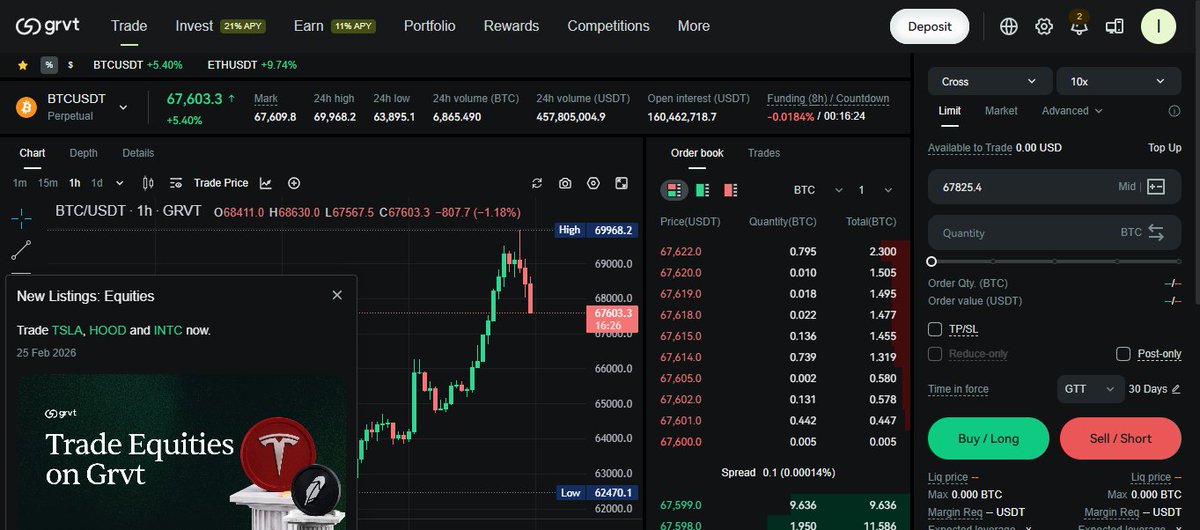The image size is (1200, 530).
Task: Expand the Advanced order types dropdown
Action: [x=1071, y=111]
